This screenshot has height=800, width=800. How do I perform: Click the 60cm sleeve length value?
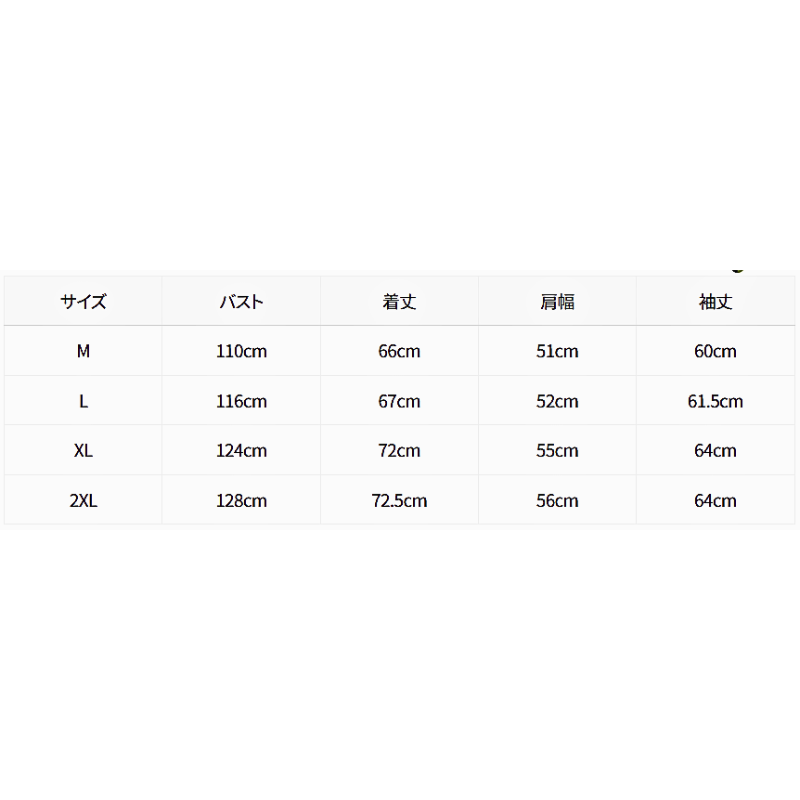715,351
